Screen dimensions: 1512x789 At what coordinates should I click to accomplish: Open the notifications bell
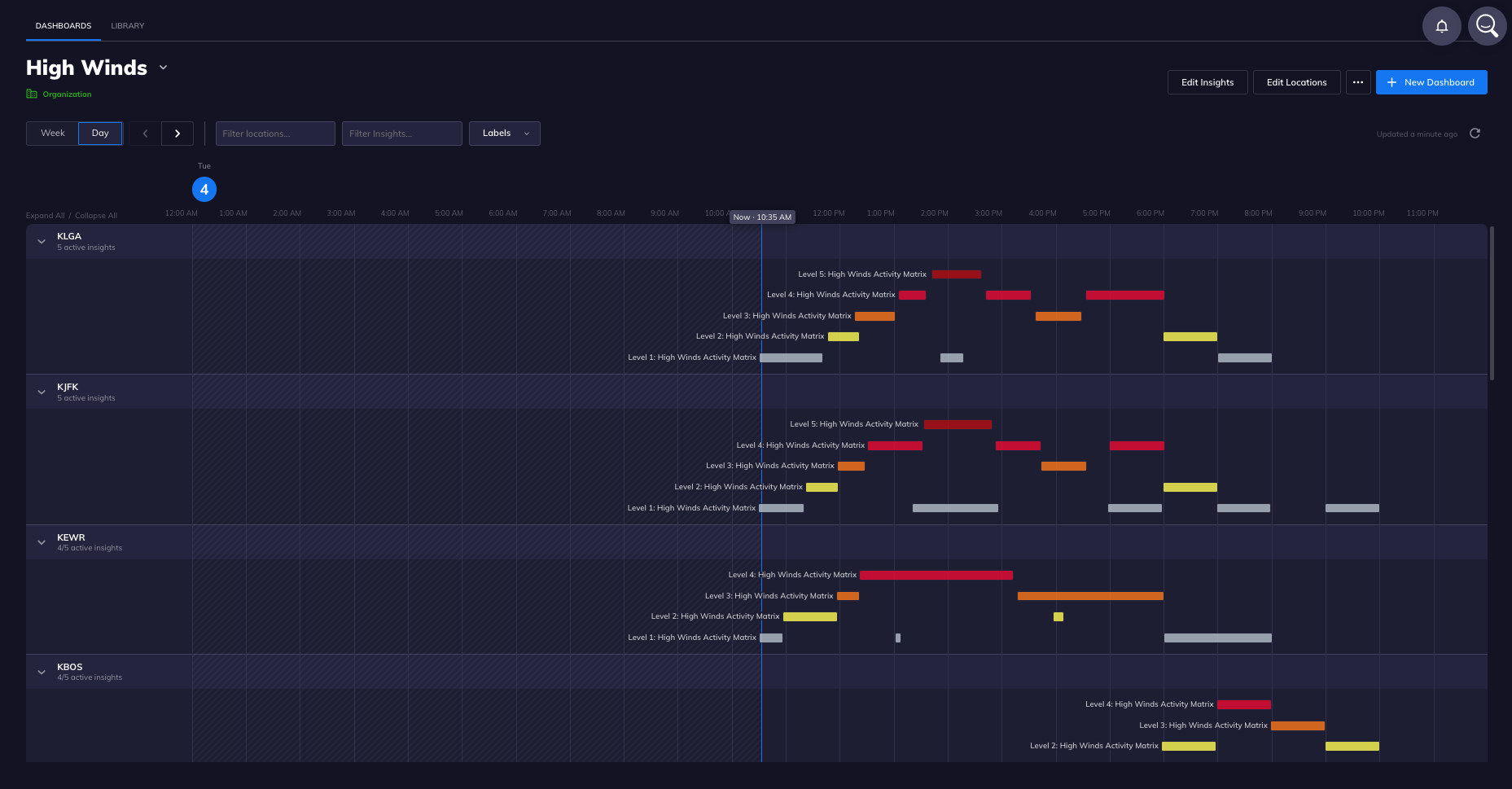point(1441,26)
